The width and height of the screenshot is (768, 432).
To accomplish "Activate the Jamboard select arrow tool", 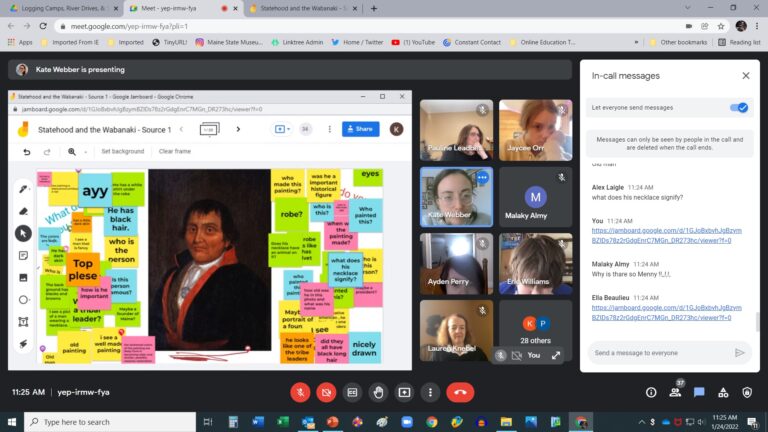I will point(23,234).
